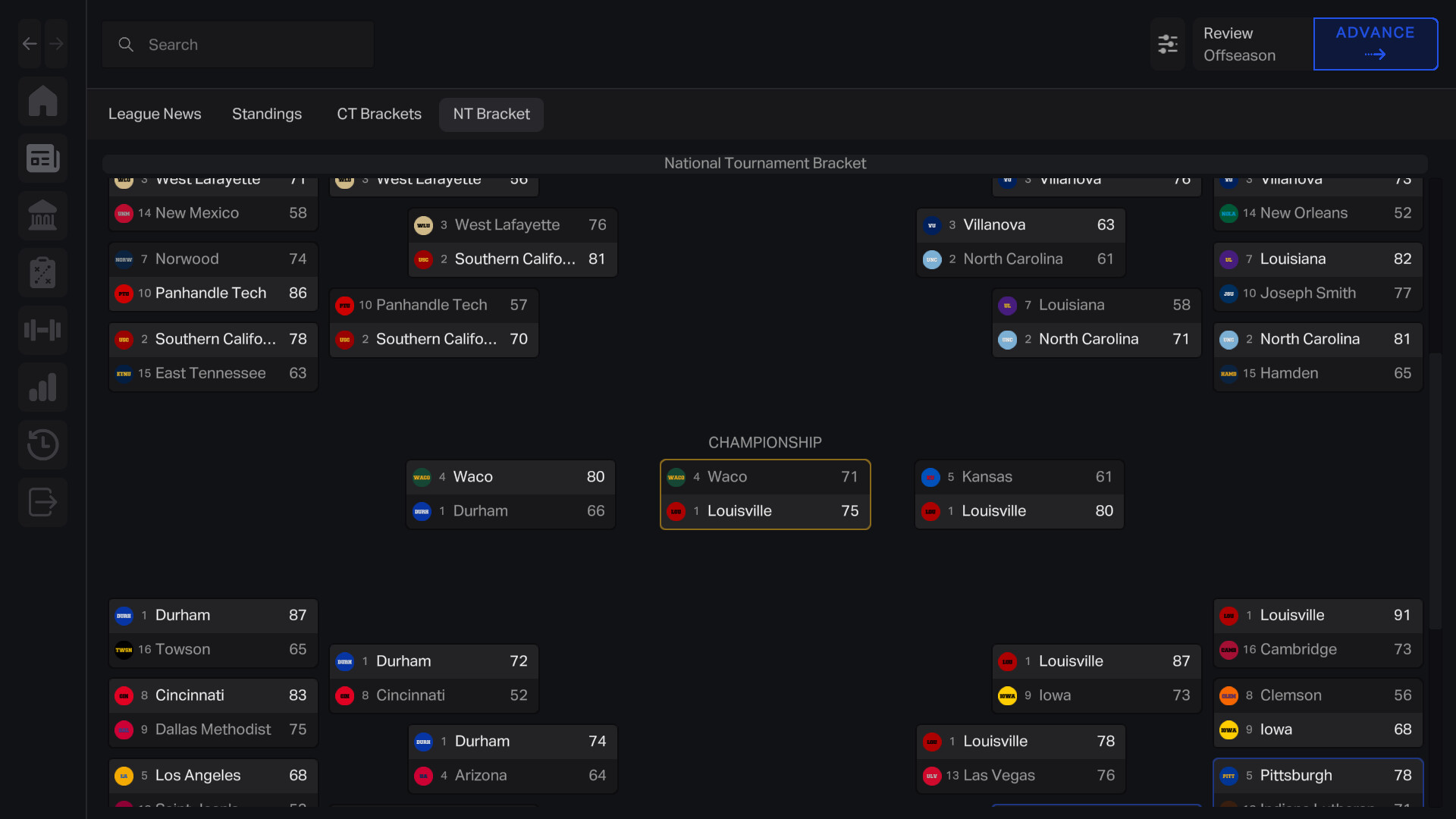Screen dimensions: 1456x819
Task: Click the exit sidebar icon
Action: tap(43, 502)
